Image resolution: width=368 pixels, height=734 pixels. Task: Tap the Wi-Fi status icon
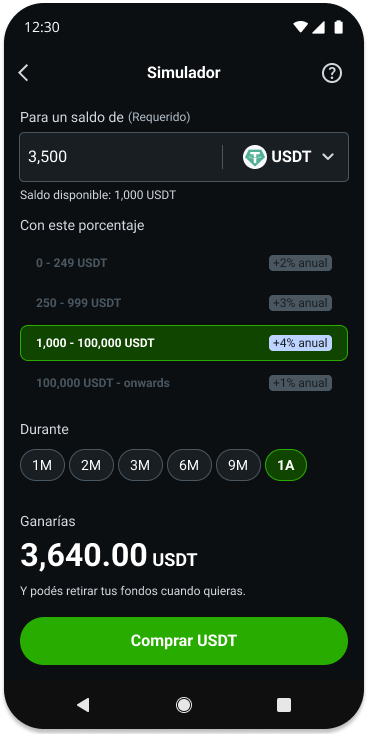(300, 28)
